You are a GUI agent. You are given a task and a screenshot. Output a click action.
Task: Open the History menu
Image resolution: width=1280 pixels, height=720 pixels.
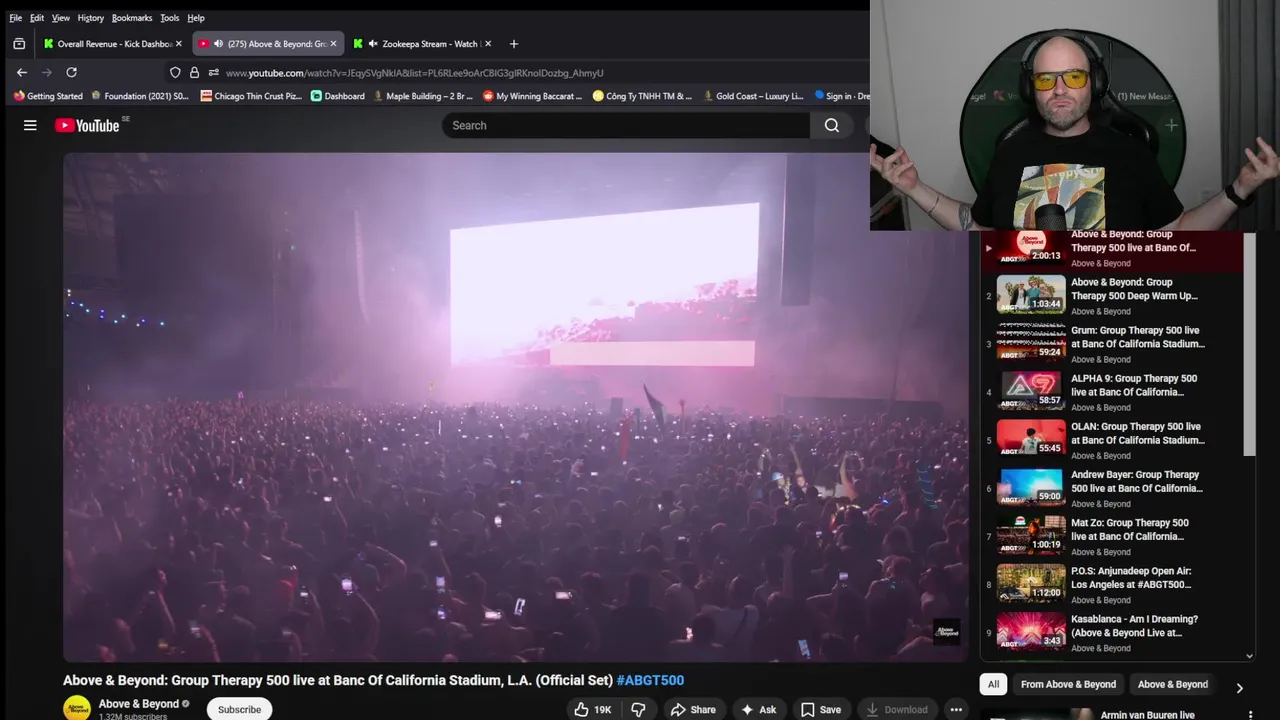tap(91, 18)
